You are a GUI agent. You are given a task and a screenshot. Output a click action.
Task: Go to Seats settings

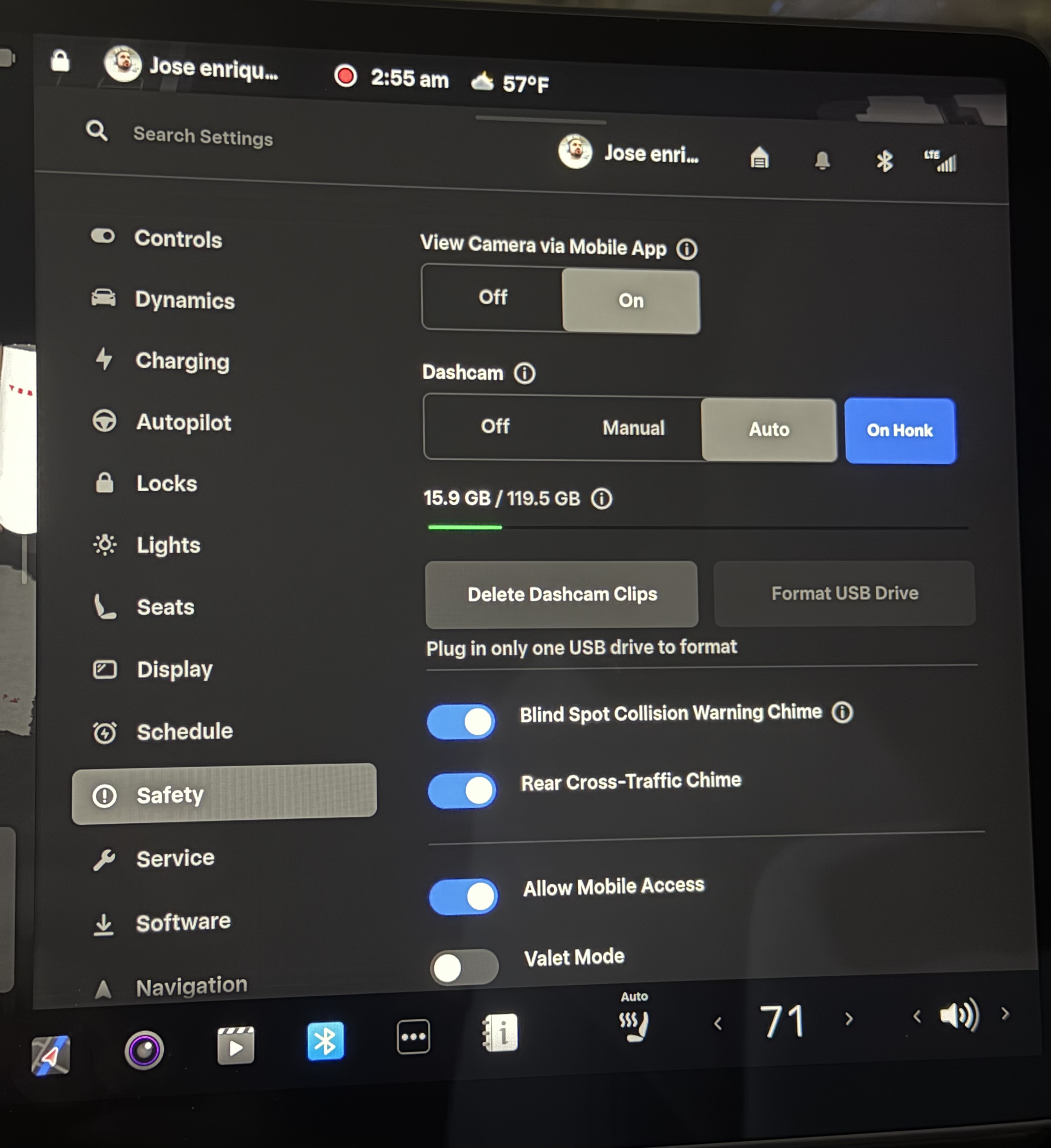144,607
